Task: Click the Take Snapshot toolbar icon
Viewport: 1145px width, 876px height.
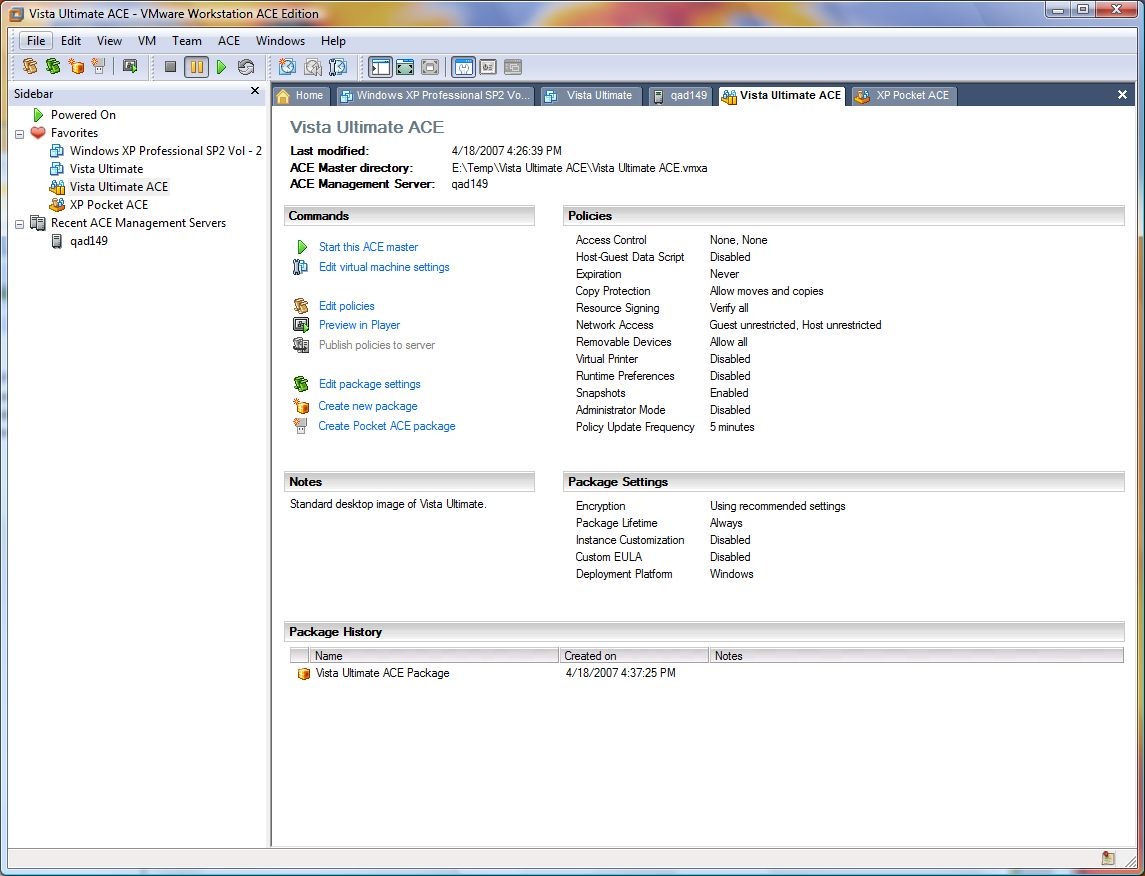Action: (x=288, y=67)
